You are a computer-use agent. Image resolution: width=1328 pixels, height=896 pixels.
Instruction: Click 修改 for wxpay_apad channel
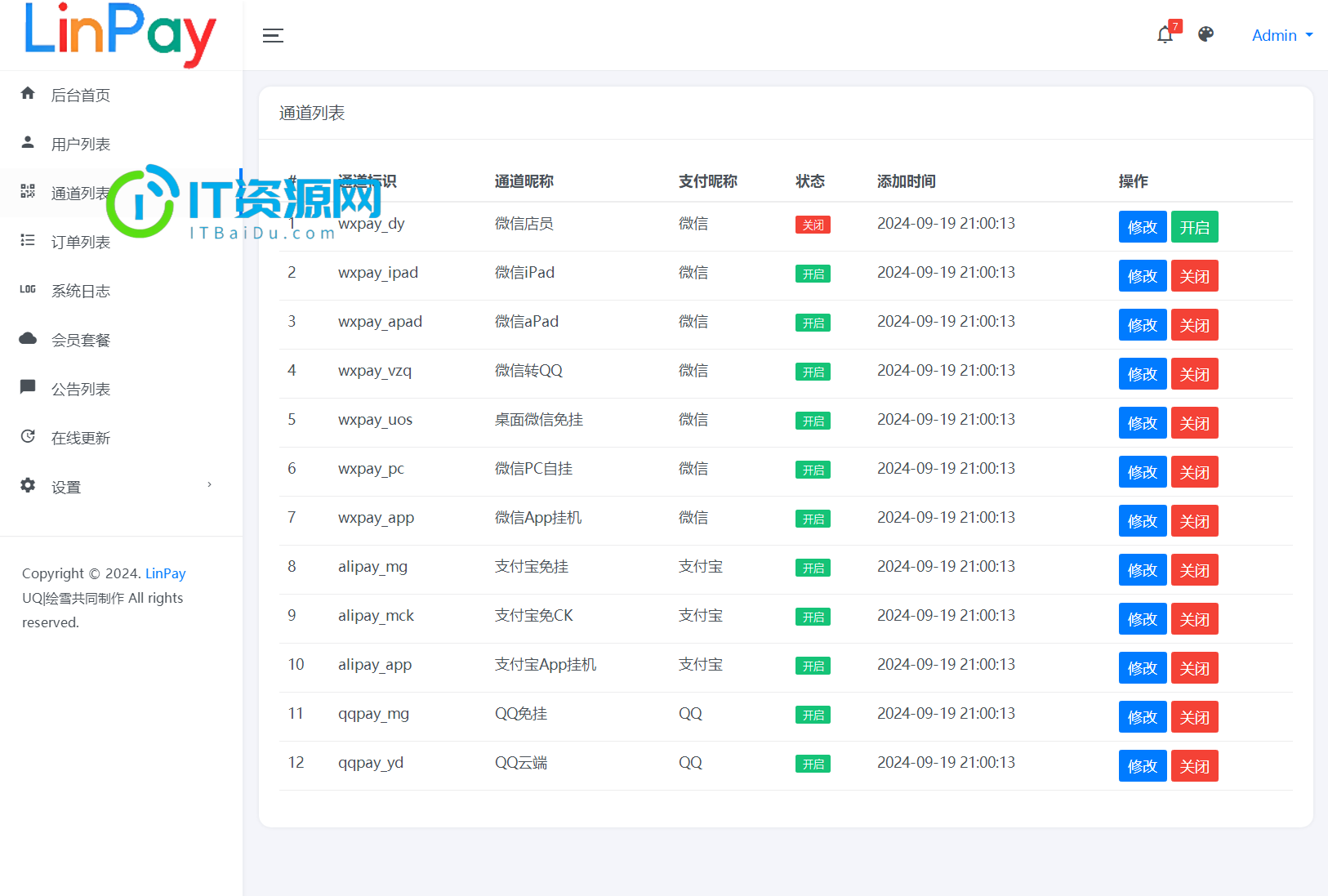[1143, 325]
